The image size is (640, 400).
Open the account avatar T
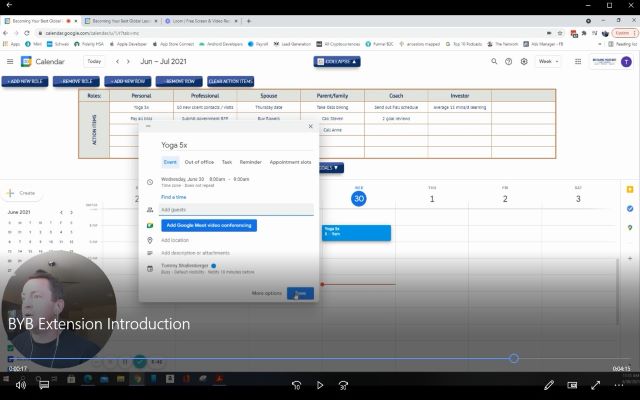(x=626, y=62)
